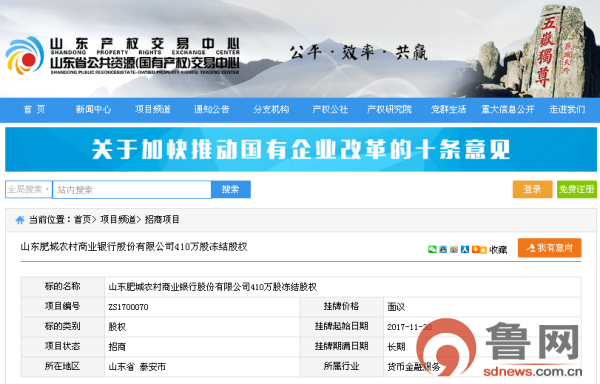The height and width of the screenshot is (384, 600).
Task: Click the home icon in breadcrumb
Action: pos(20,220)
